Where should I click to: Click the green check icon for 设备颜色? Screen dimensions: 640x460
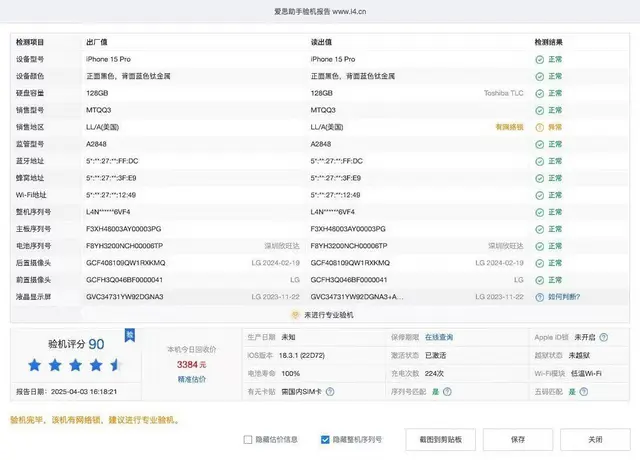pyautogui.click(x=540, y=76)
